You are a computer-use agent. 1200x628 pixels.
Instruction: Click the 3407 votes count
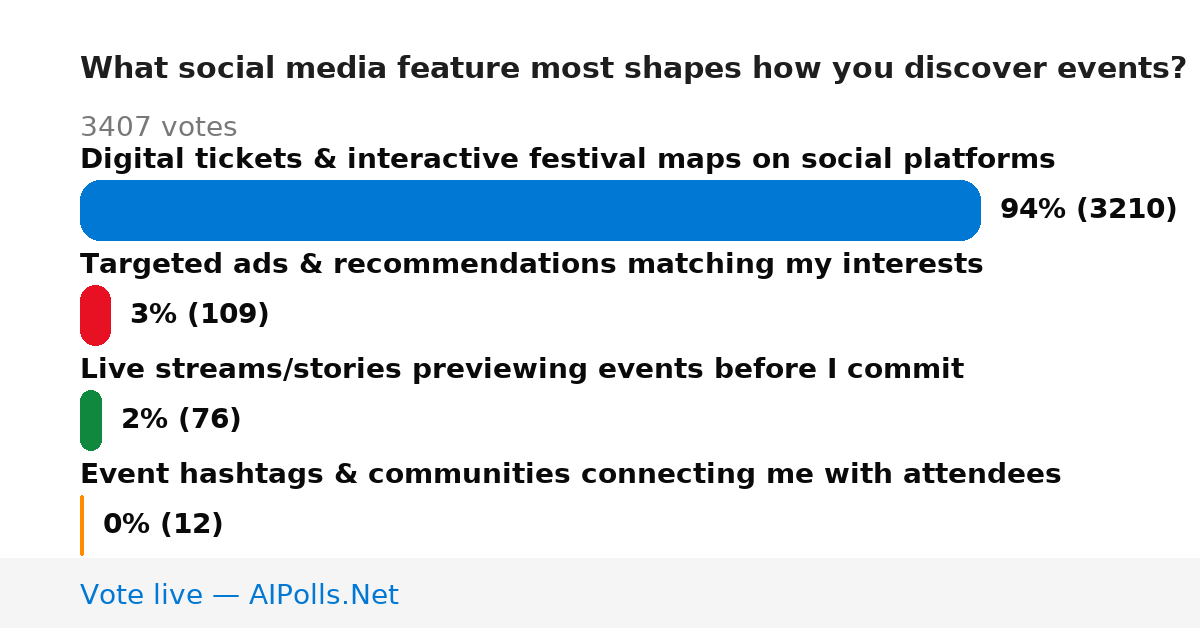pos(158,127)
